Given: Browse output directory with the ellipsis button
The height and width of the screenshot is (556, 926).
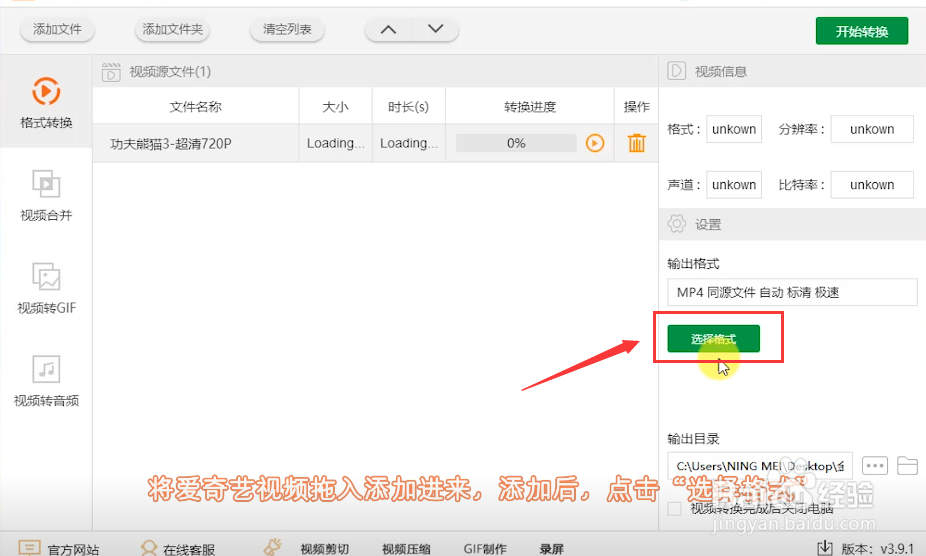Looking at the screenshot, I should click(x=875, y=466).
